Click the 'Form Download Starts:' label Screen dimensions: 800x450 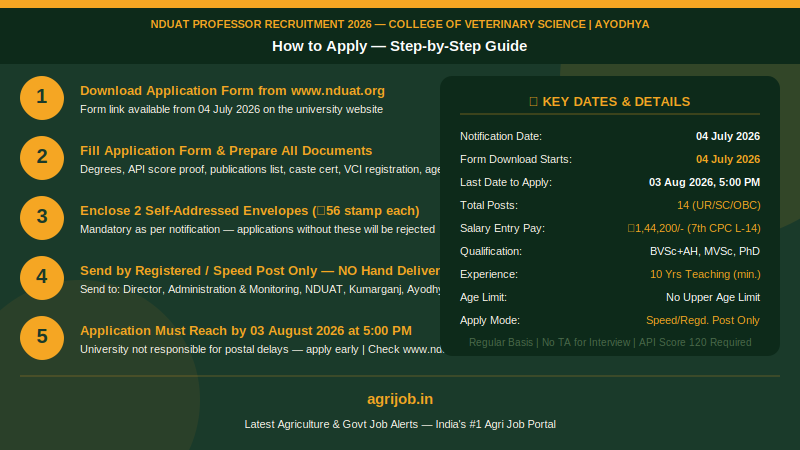[516, 159]
